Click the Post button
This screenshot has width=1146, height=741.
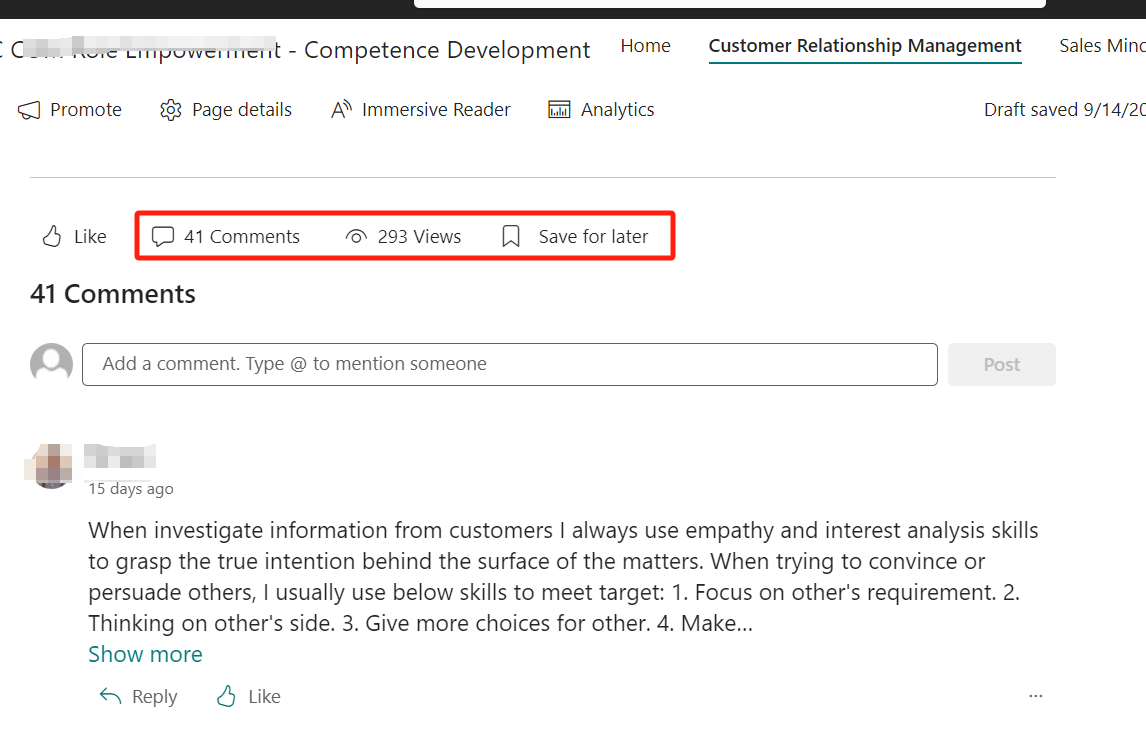(1001, 364)
